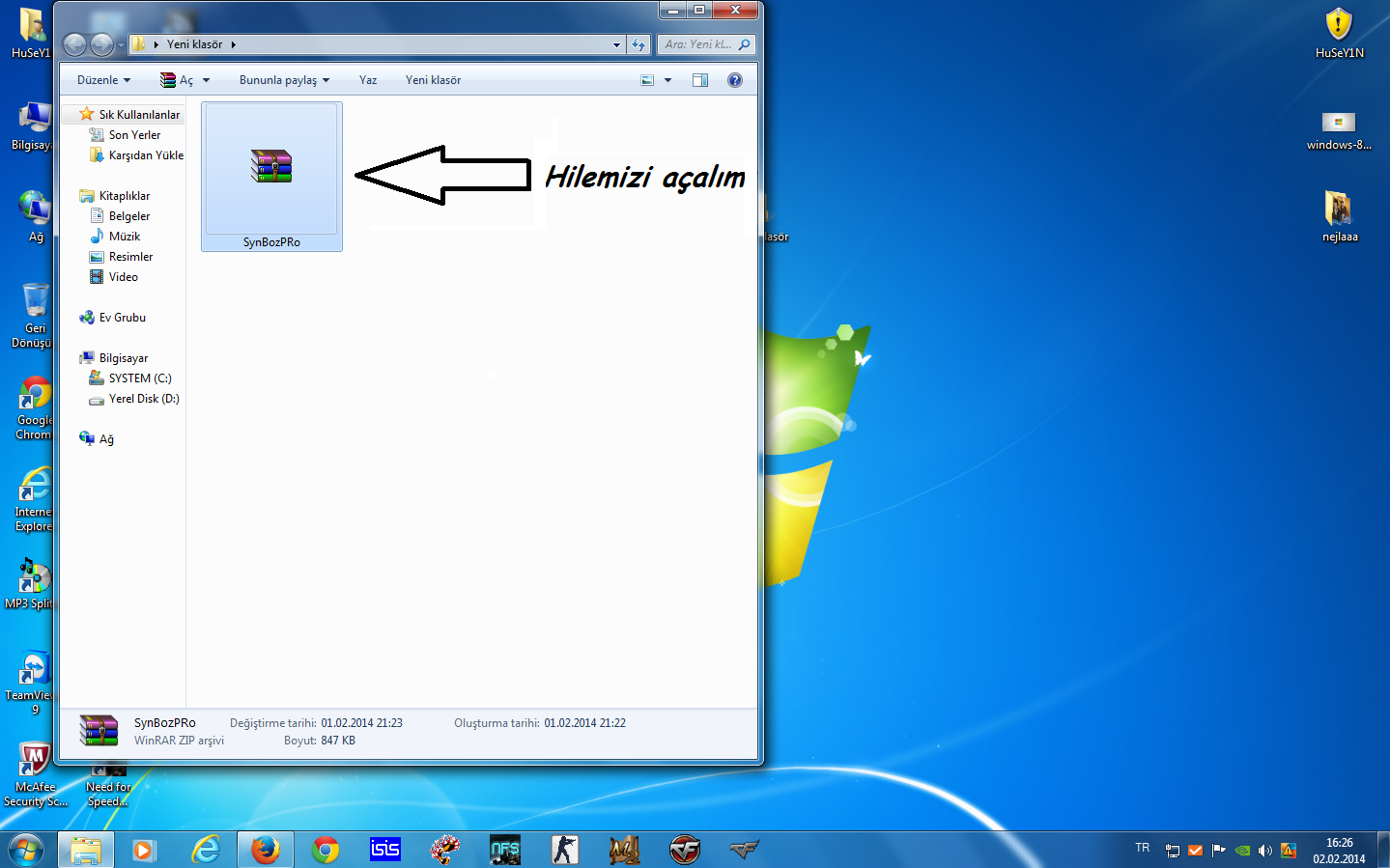Click the network connection tray icon
1390x868 pixels.
pyautogui.click(x=1173, y=851)
